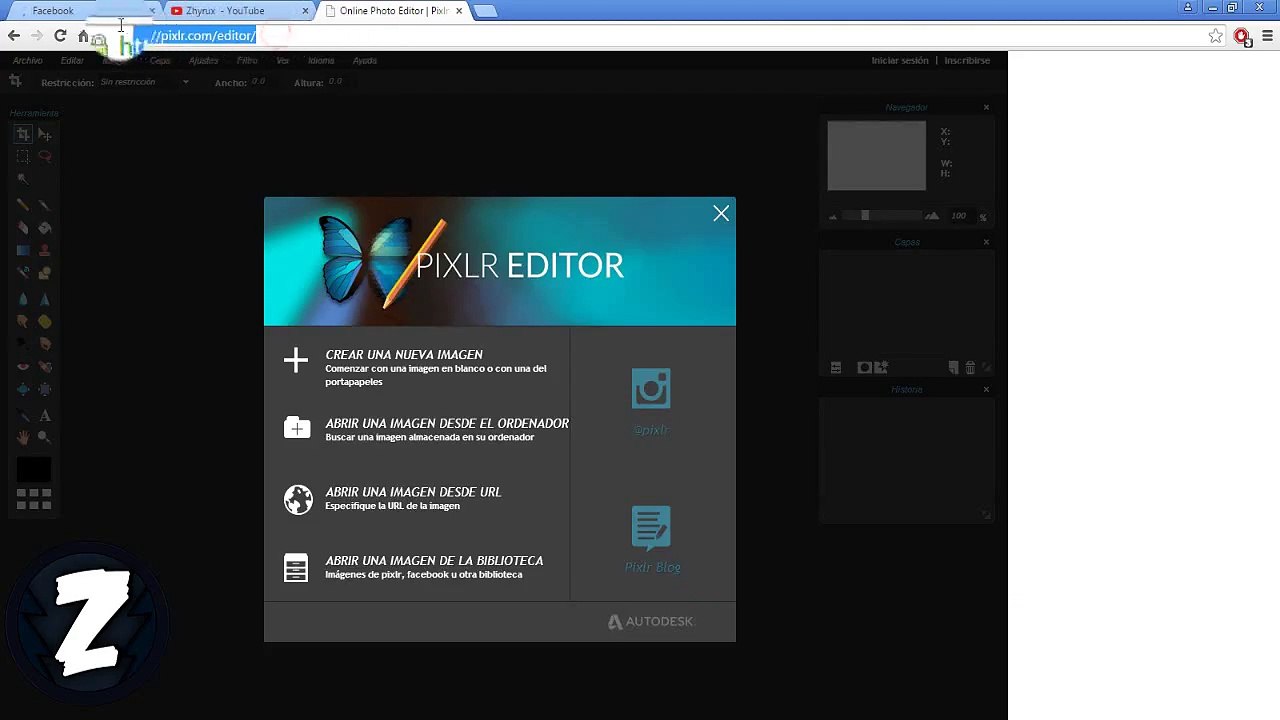Open the Chrome menu button

tap(1268, 36)
